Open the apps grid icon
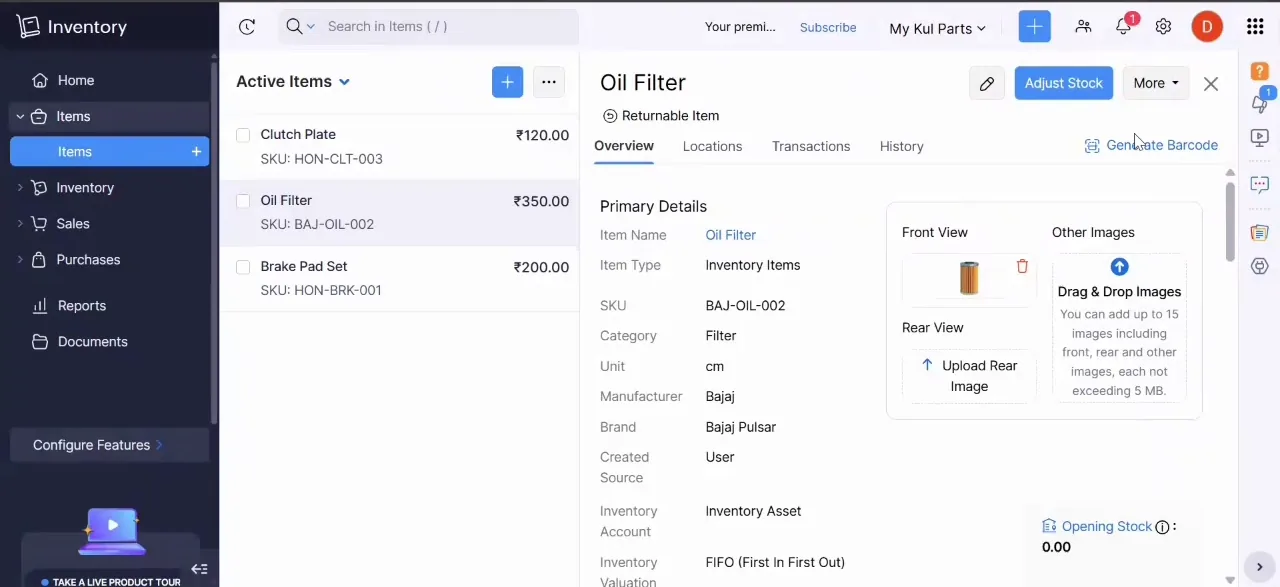 pyautogui.click(x=1255, y=27)
